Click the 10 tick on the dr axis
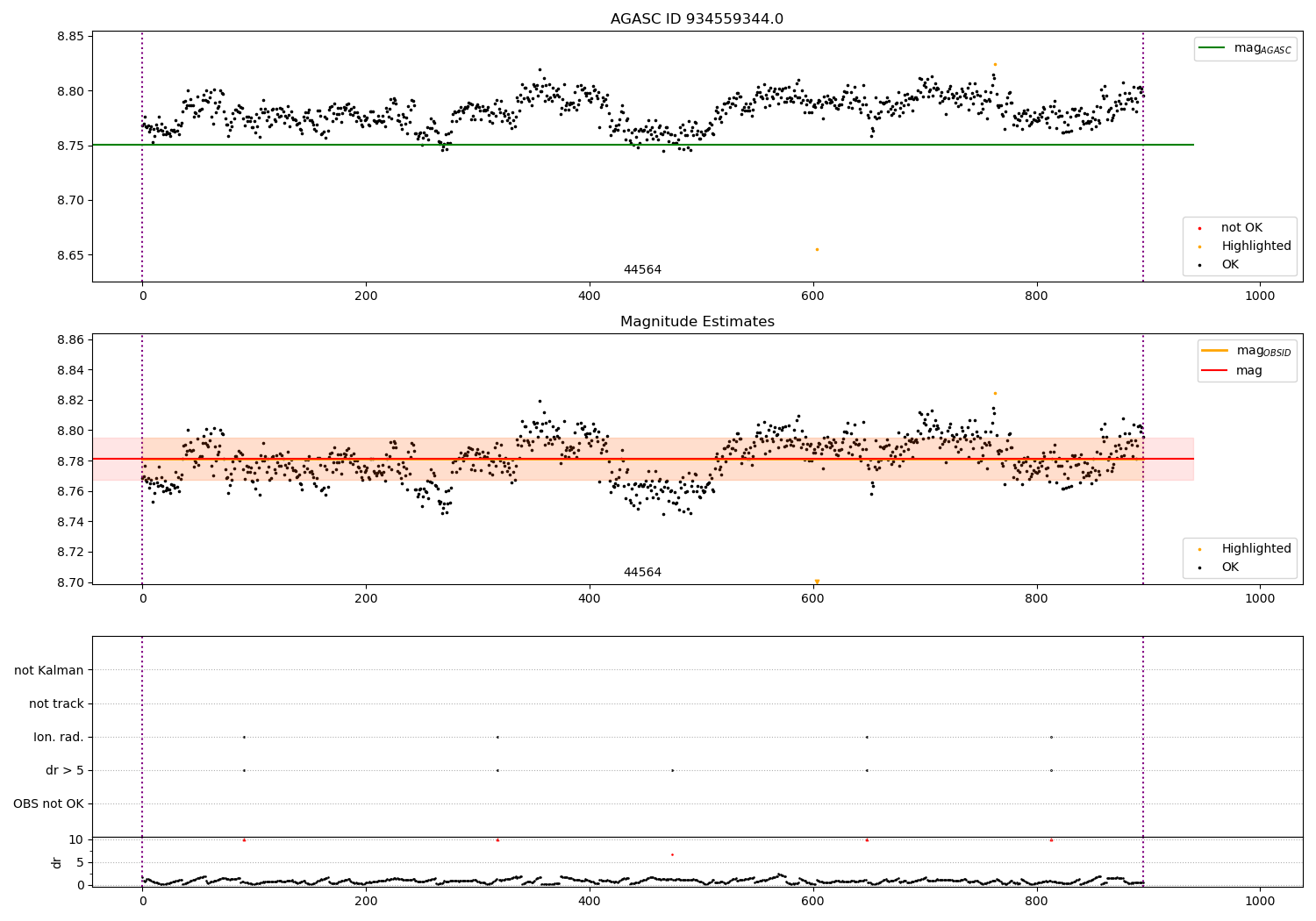Screen dimensions: 1316x921 (76, 839)
